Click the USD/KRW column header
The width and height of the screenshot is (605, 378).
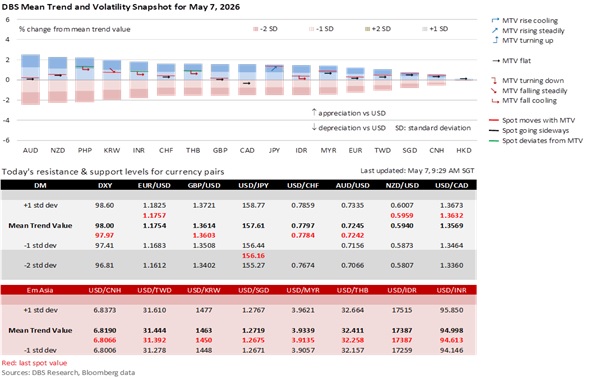204,290
